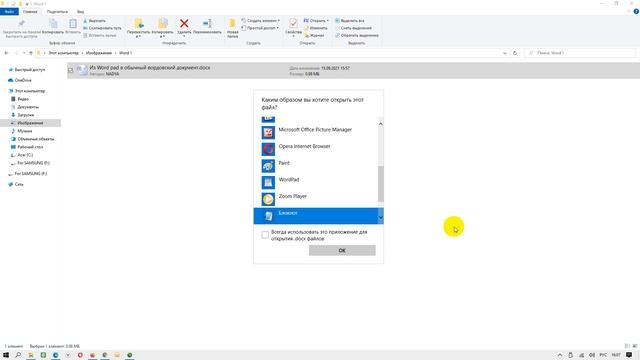Viewport: 640px width, 360px height.
Task: Click Вырезать in the ribbon
Action: click(94, 20)
